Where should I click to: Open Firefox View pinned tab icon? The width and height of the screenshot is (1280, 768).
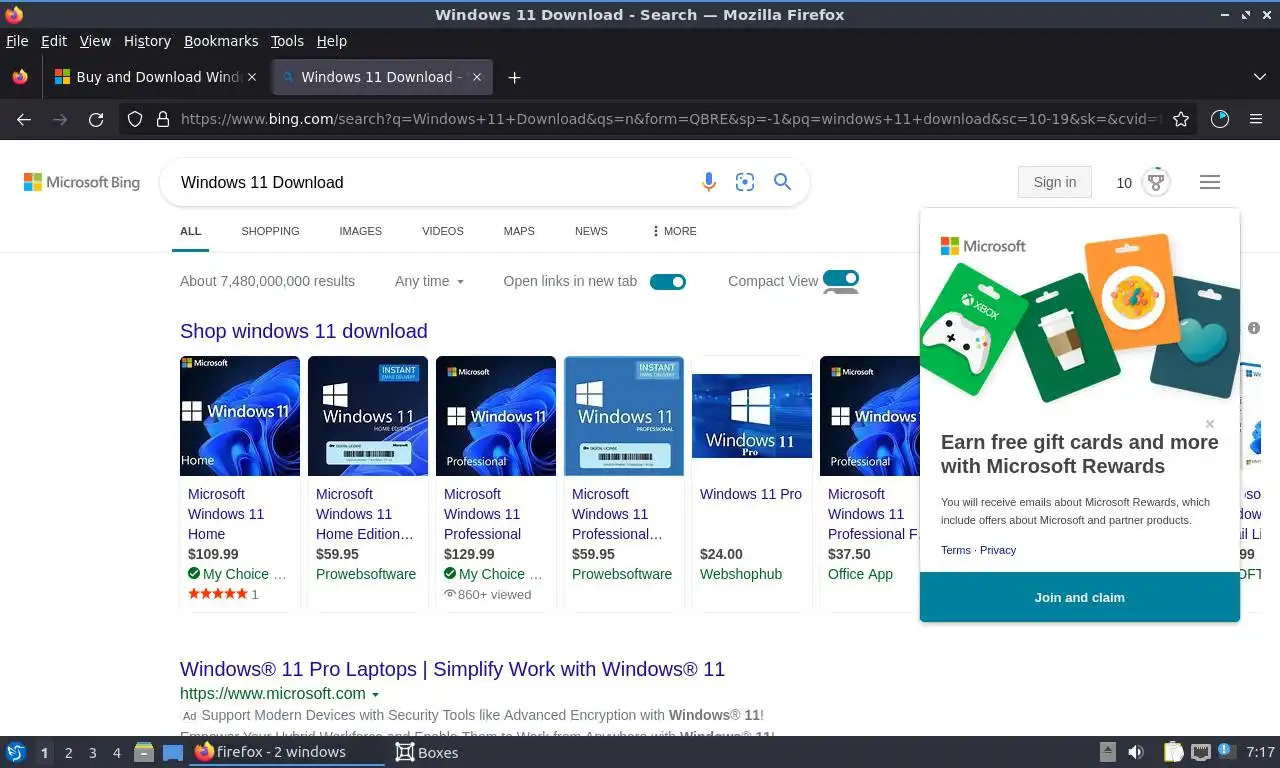pyautogui.click(x=20, y=77)
